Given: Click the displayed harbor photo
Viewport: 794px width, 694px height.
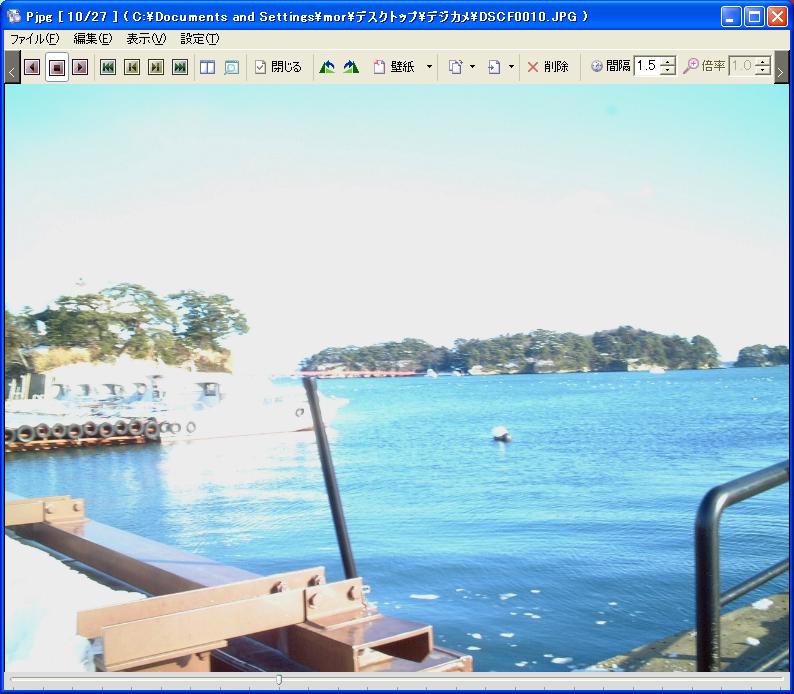Looking at the screenshot, I should (x=396, y=378).
